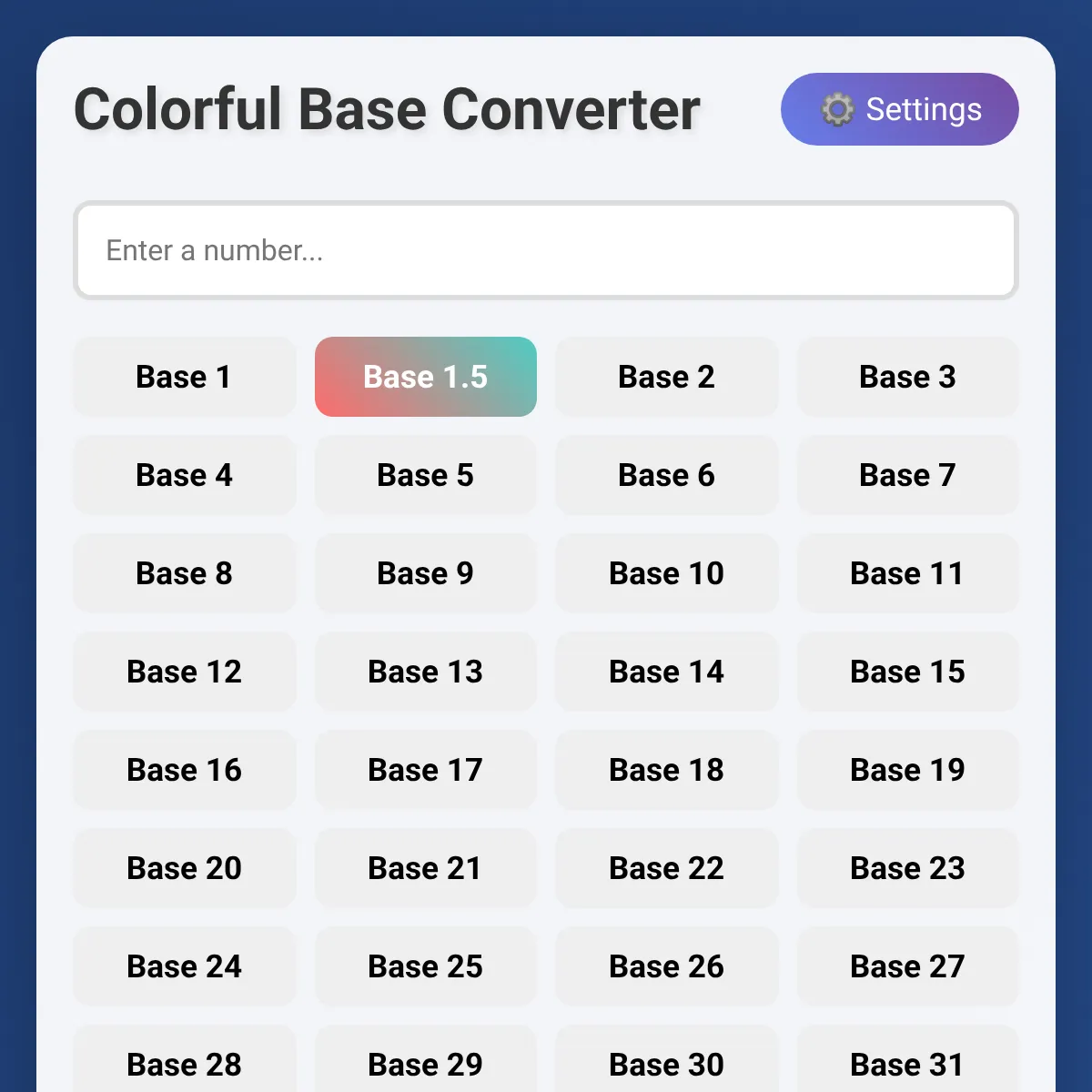Click the Base 12 button
This screenshot has width=1092, height=1092.
coord(185,672)
